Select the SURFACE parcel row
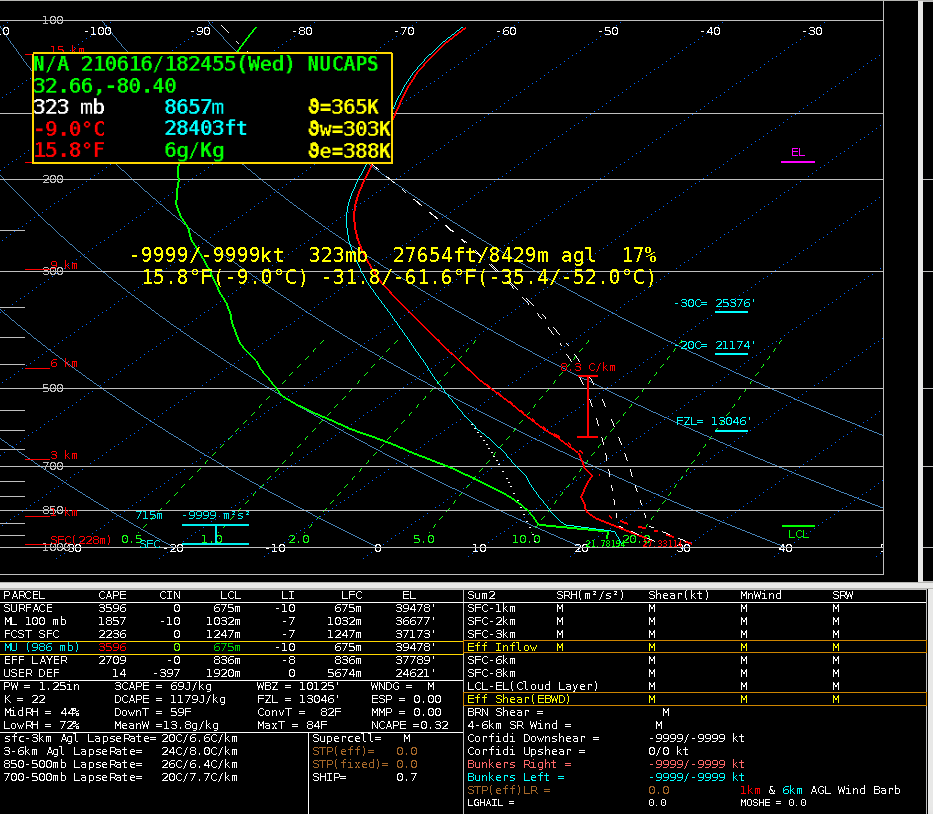This screenshot has height=814, width=933. 231,608
